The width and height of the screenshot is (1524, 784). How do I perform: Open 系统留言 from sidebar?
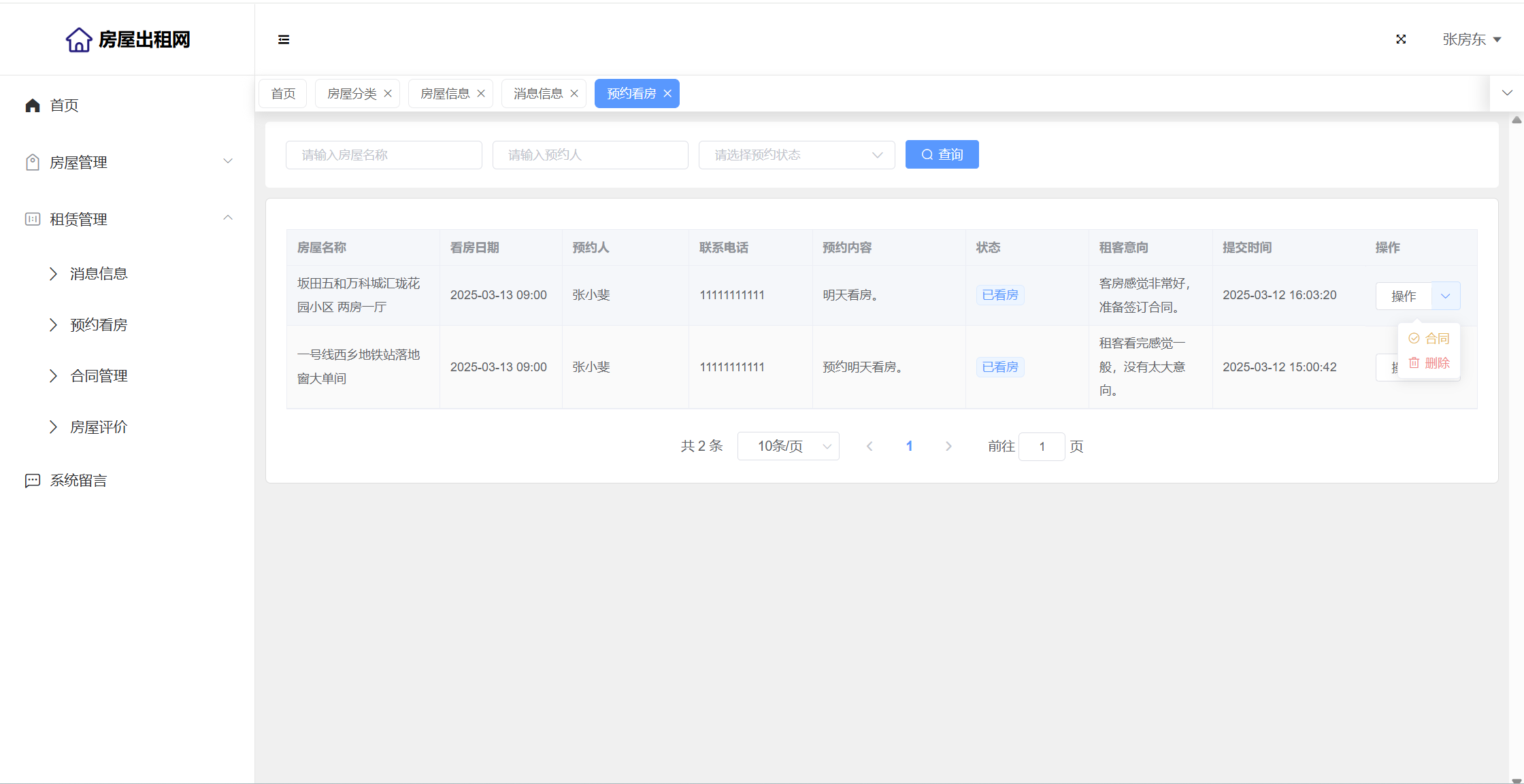pos(78,481)
